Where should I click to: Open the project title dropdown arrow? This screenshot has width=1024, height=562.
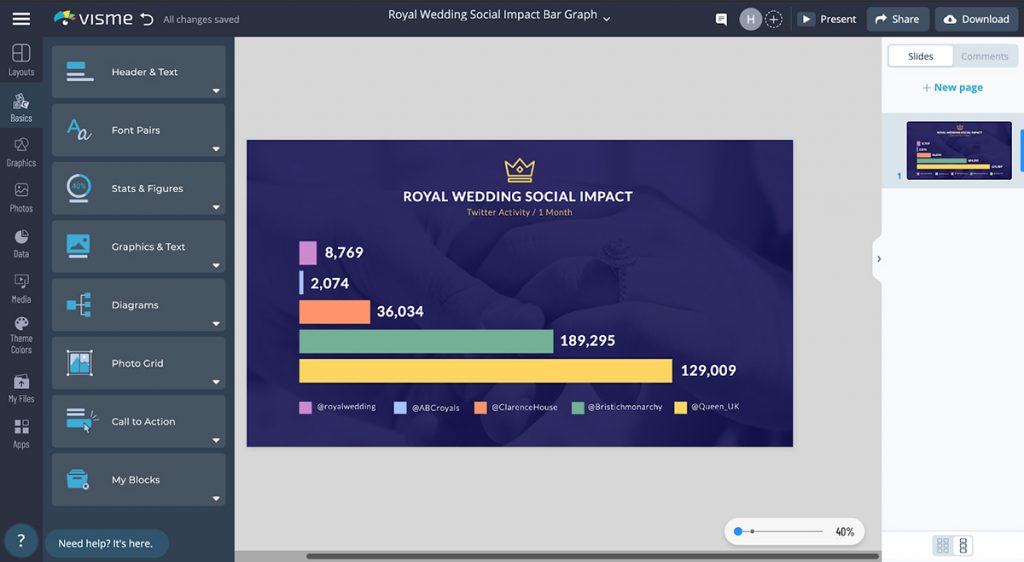[606, 18]
